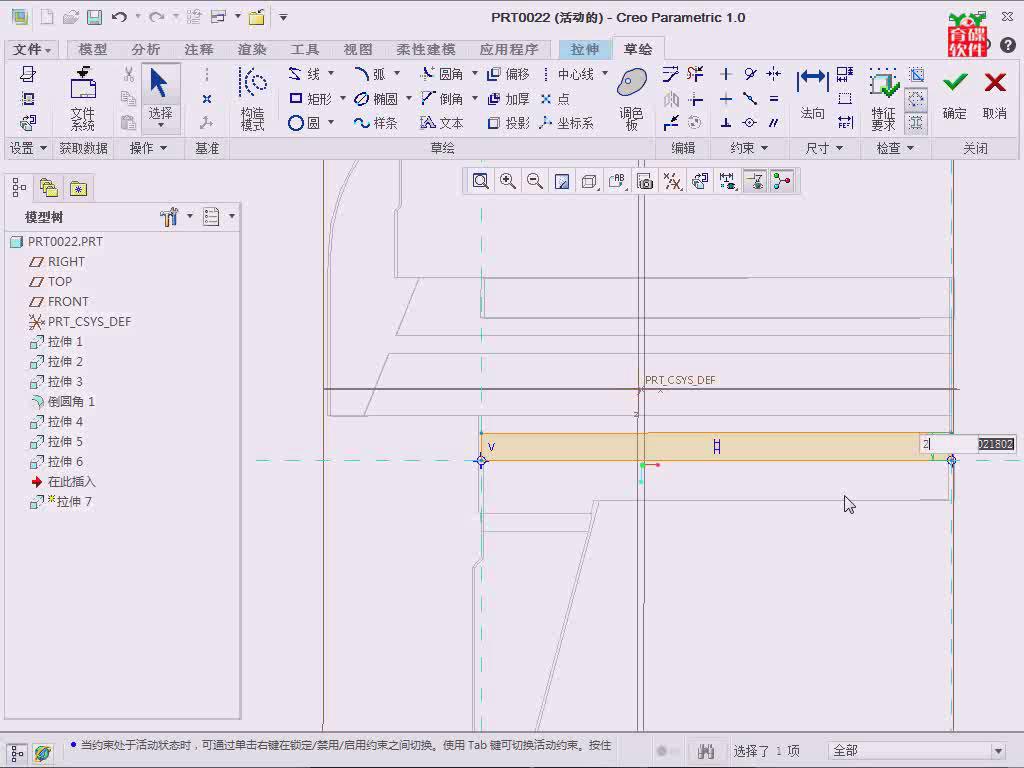Select the Chamfer (倒角) sketch tool

pyautogui.click(x=442, y=99)
